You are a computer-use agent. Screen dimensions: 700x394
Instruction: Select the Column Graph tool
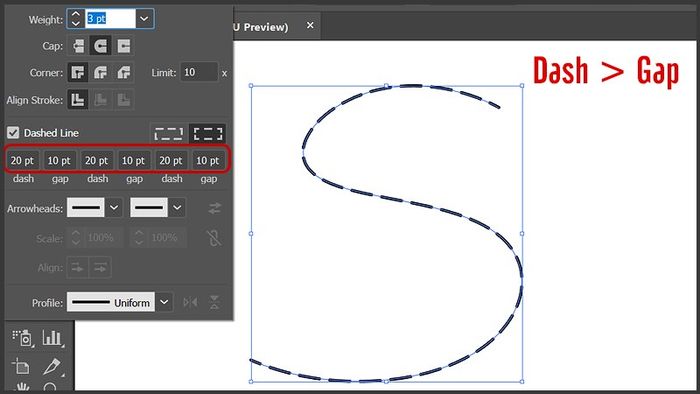click(52, 338)
